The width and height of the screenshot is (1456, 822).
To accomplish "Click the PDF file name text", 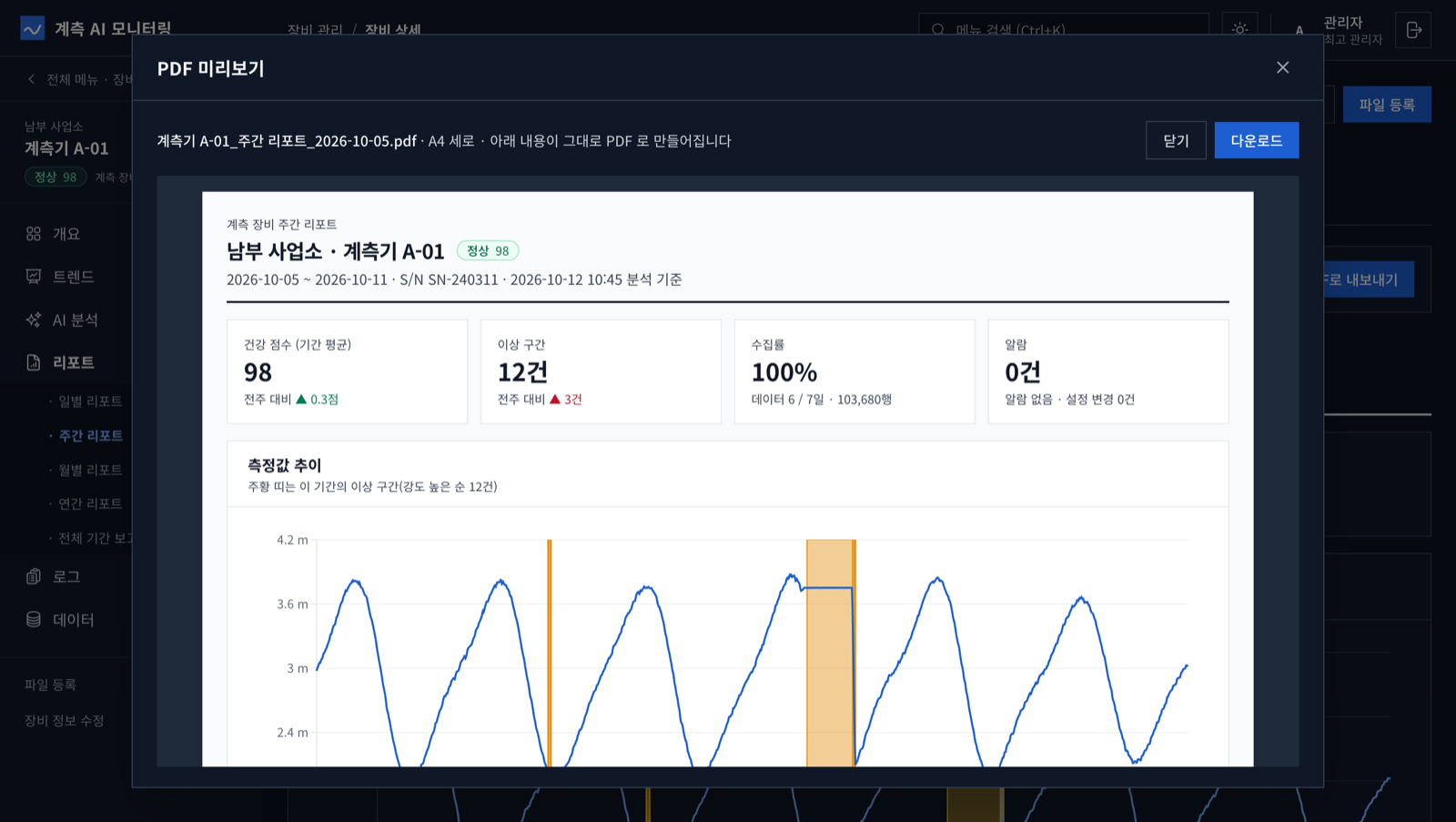I will [287, 141].
